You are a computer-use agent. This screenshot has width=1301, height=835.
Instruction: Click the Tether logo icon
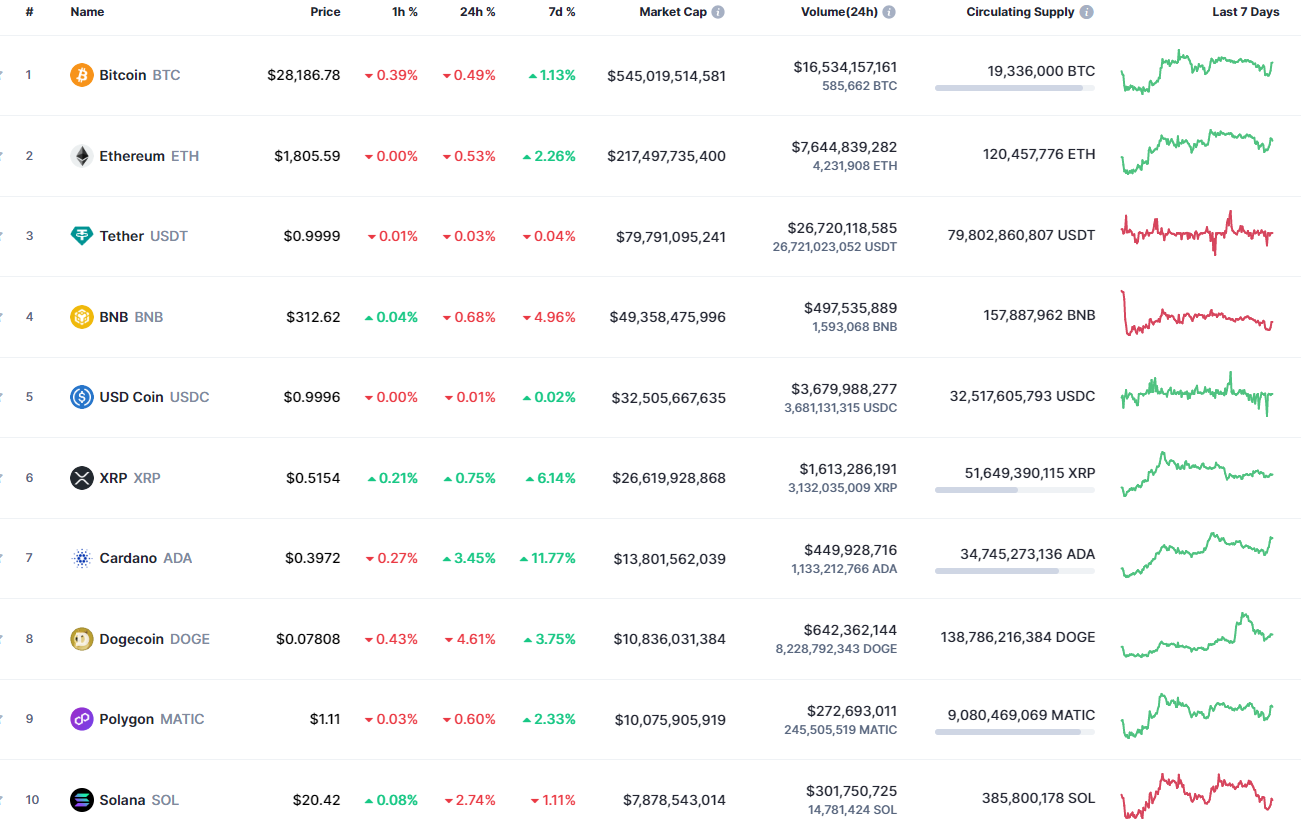click(82, 236)
